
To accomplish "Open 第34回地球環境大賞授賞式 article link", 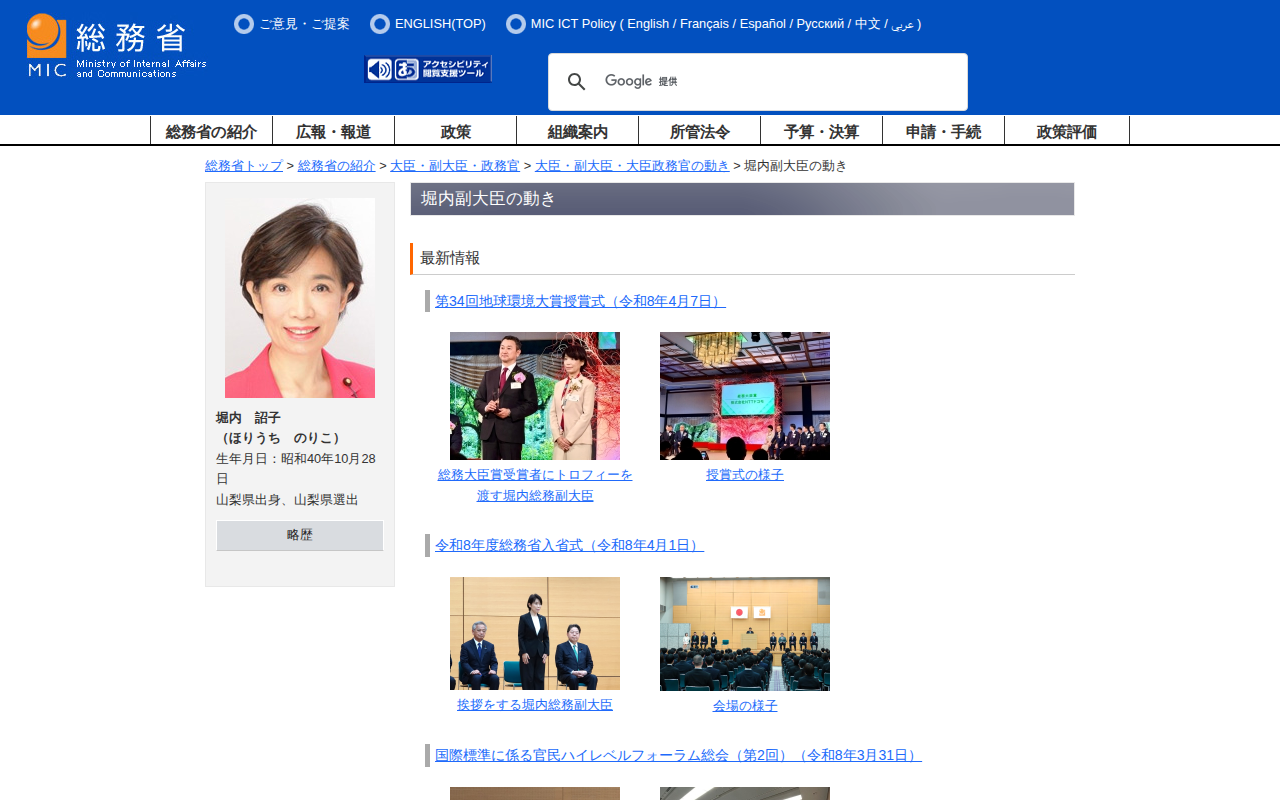I will (580, 301).
